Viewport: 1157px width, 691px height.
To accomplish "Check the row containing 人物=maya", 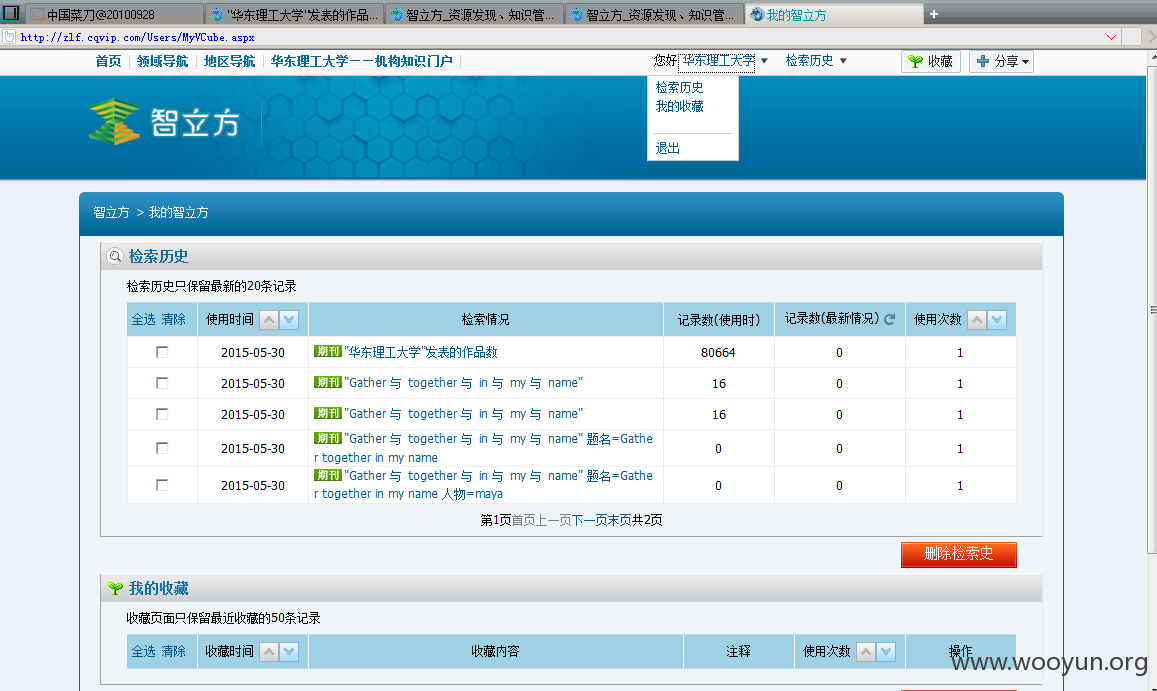I will 162,485.
